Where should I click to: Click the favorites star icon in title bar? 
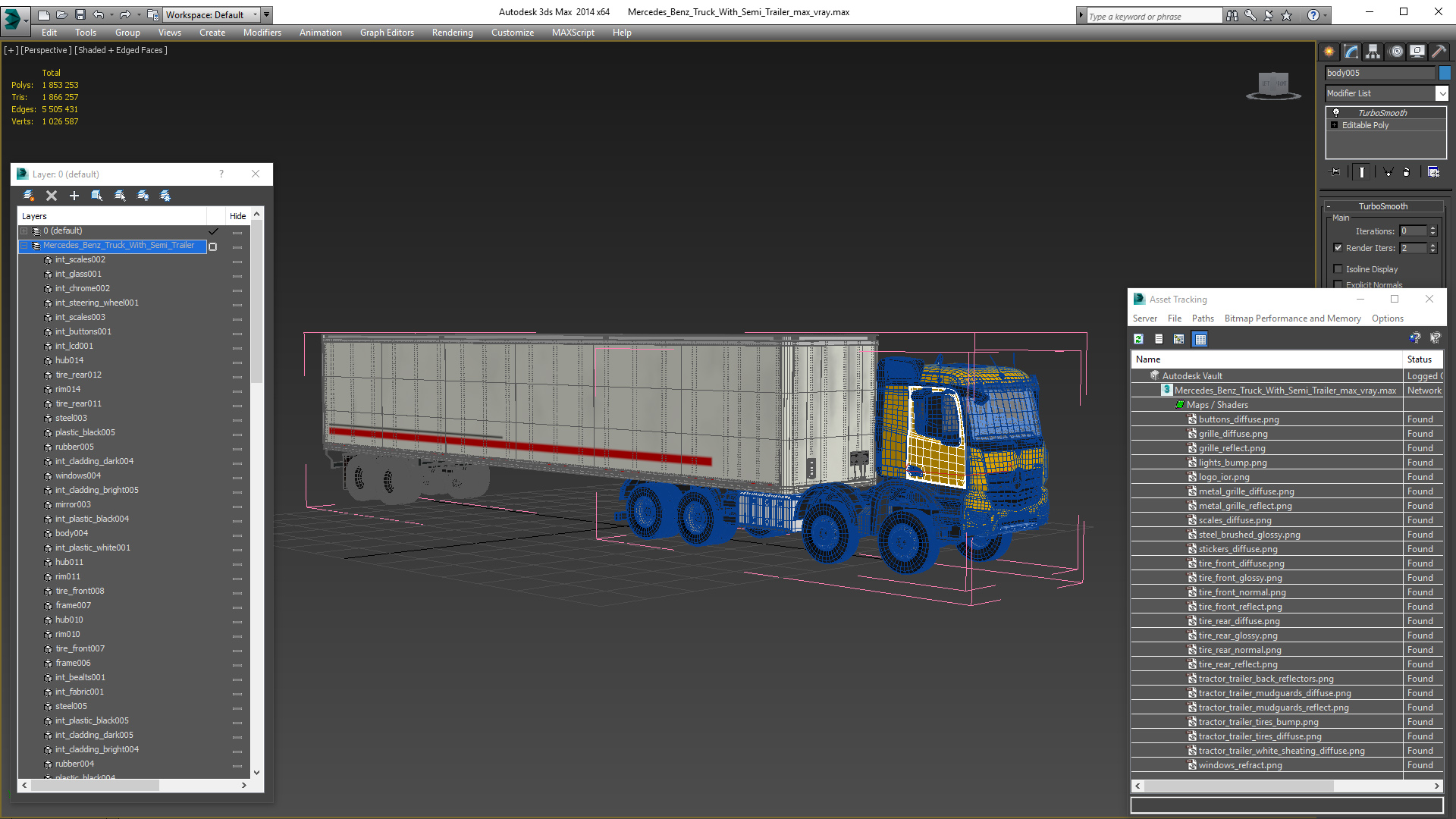[x=1287, y=15]
